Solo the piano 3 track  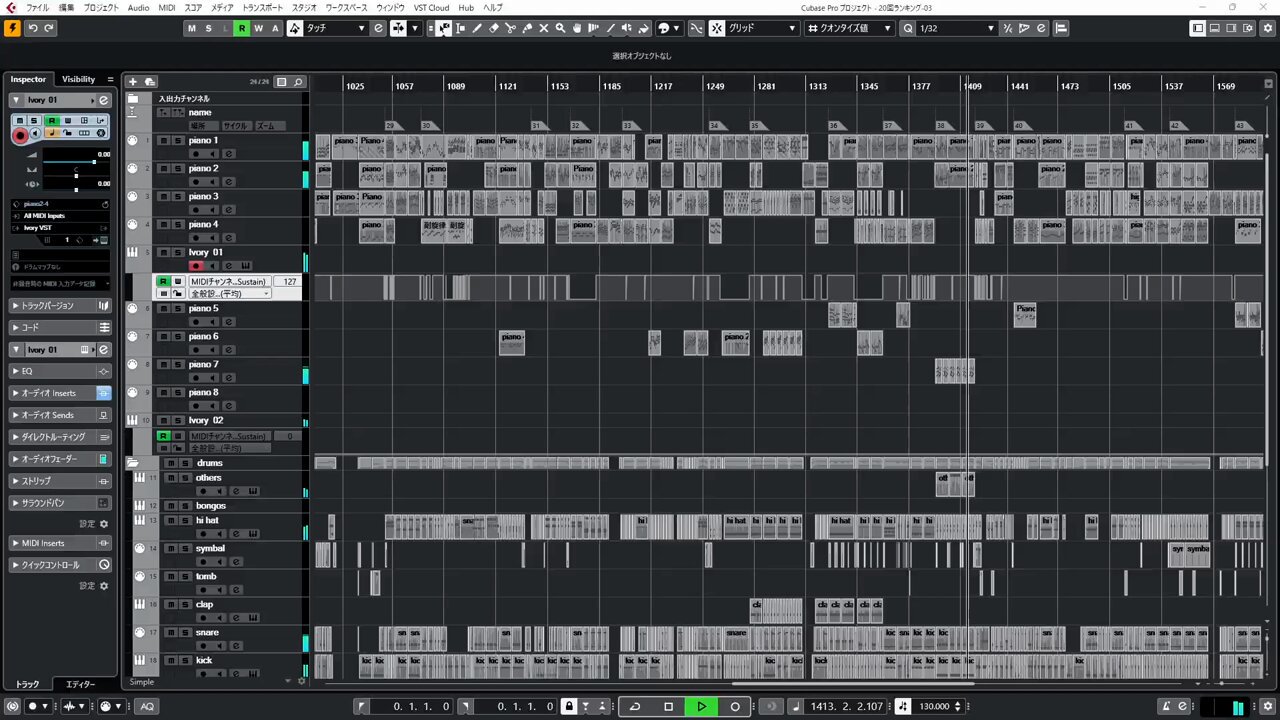177,197
